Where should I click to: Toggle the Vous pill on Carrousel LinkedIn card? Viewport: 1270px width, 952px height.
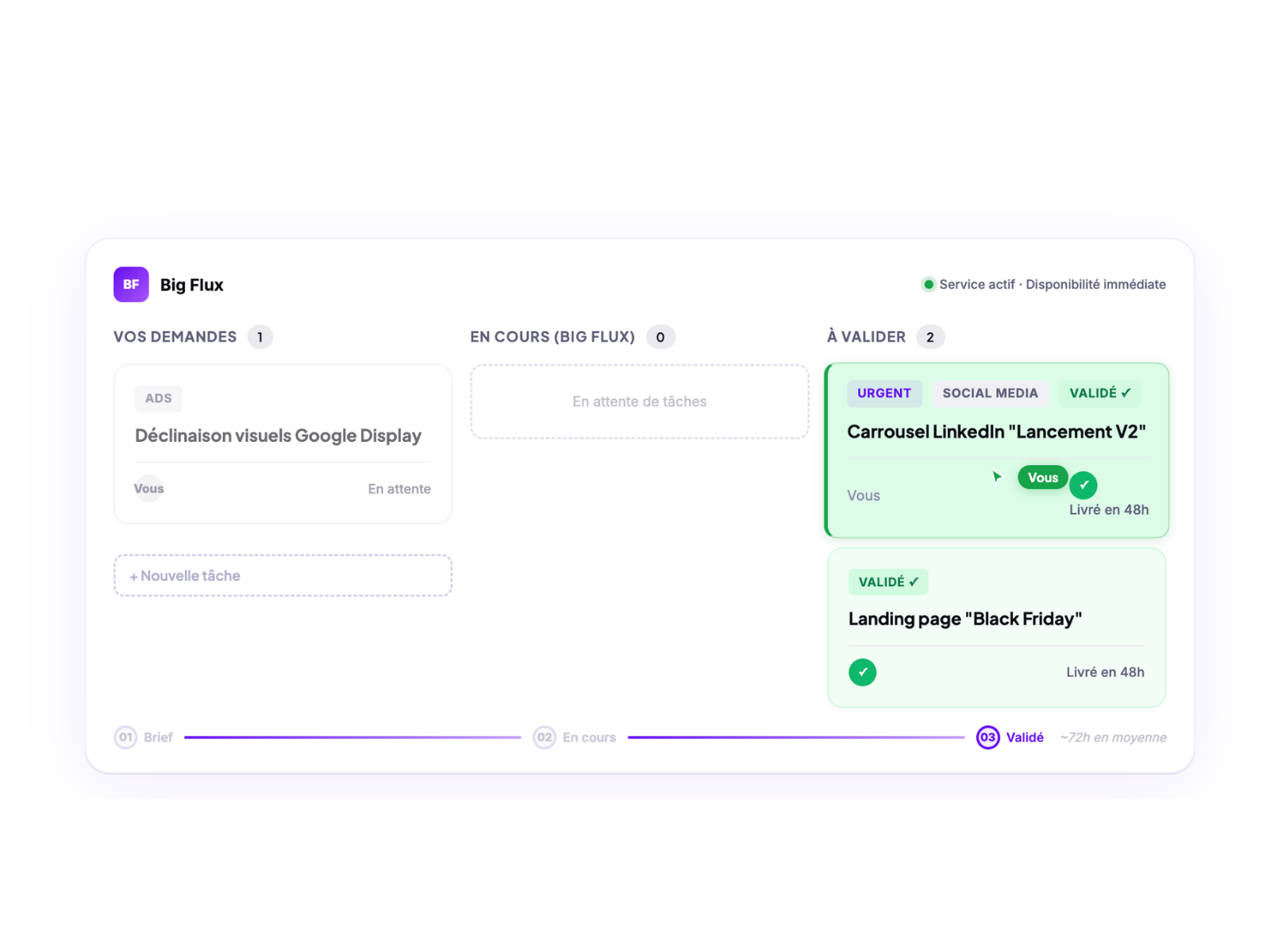click(1042, 477)
